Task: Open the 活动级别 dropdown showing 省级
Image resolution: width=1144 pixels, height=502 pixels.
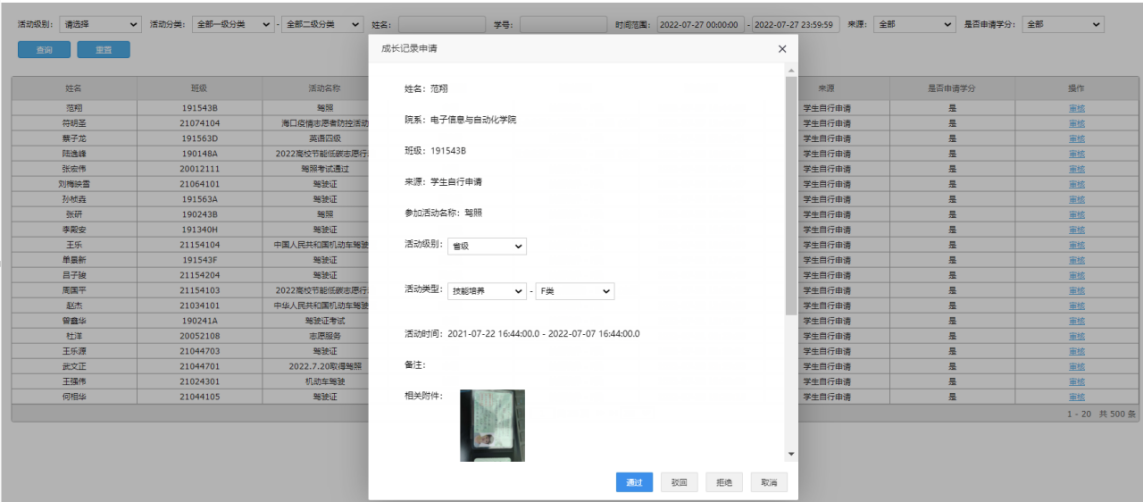Action: pyautogui.click(x=486, y=246)
